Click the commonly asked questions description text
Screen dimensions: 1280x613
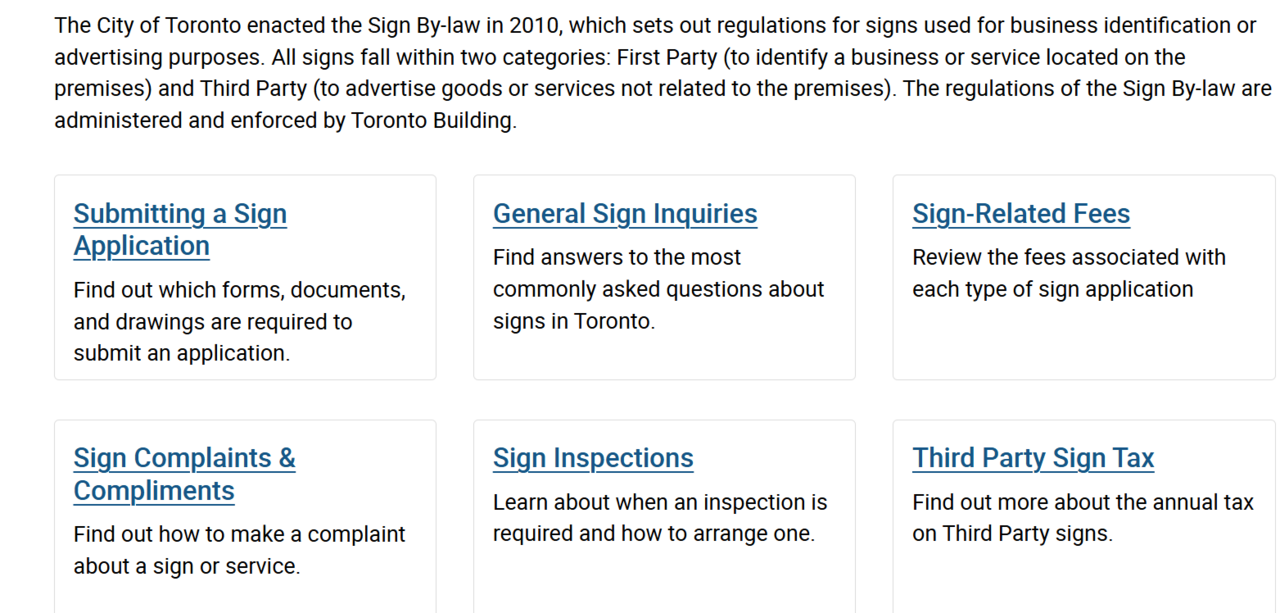pos(658,289)
